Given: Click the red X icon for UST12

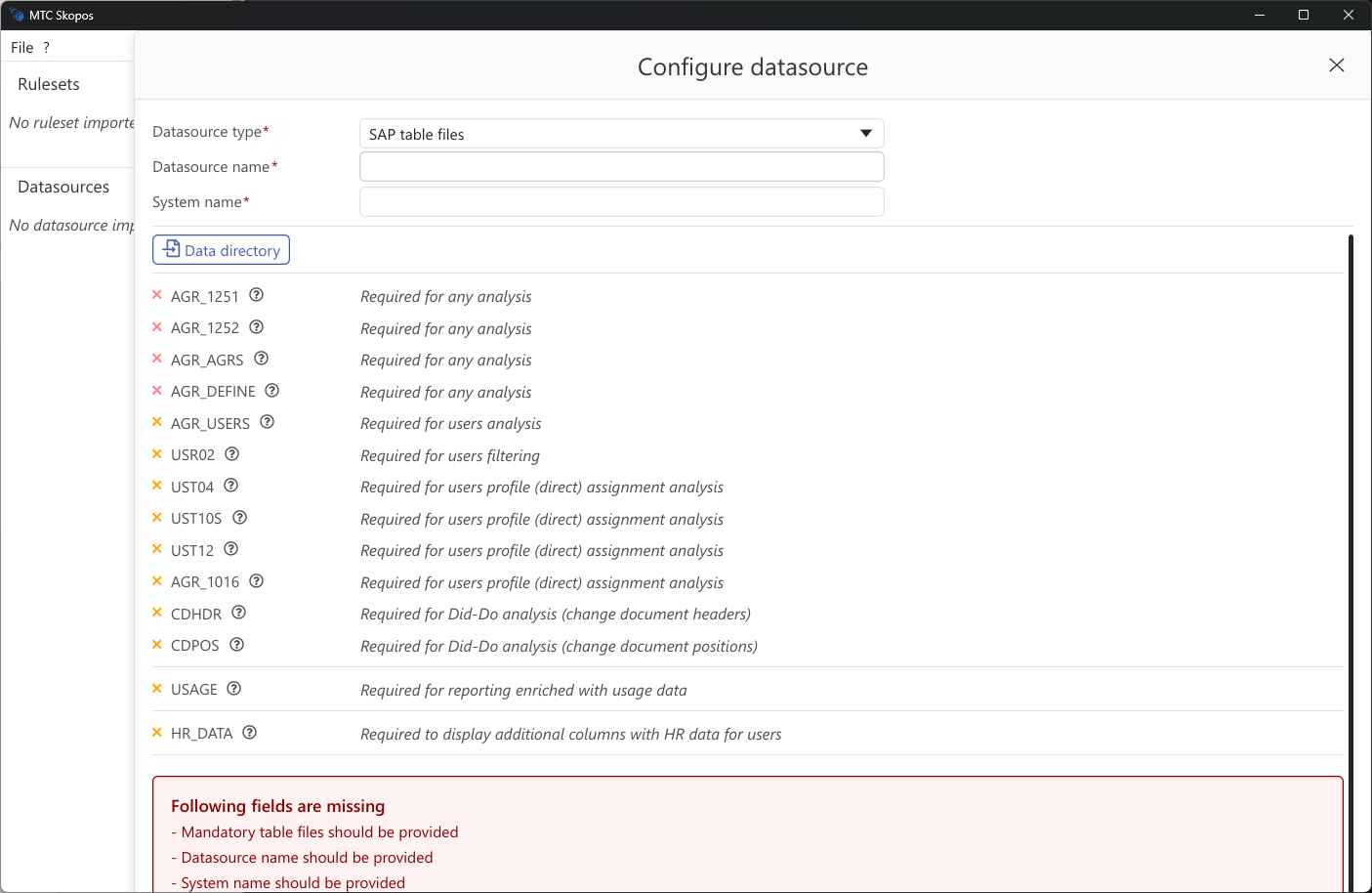Looking at the screenshot, I should coord(157,549).
